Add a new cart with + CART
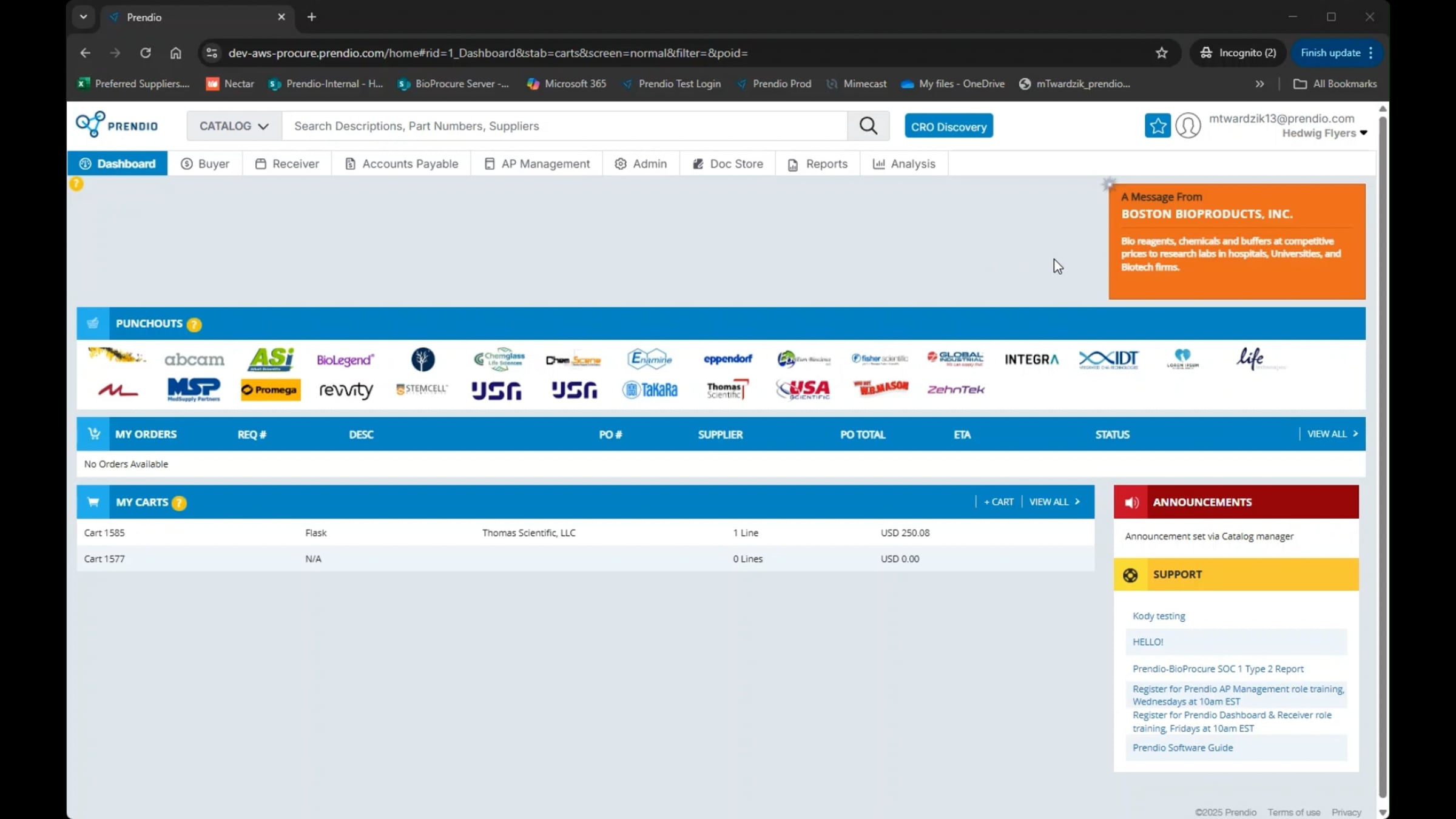 click(x=999, y=502)
